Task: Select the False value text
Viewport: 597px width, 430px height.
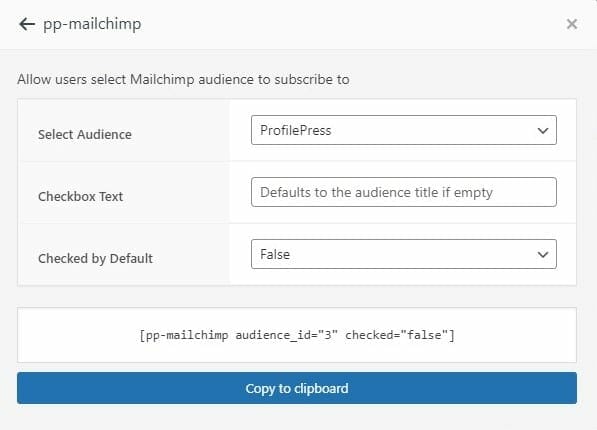Action: [x=275, y=254]
